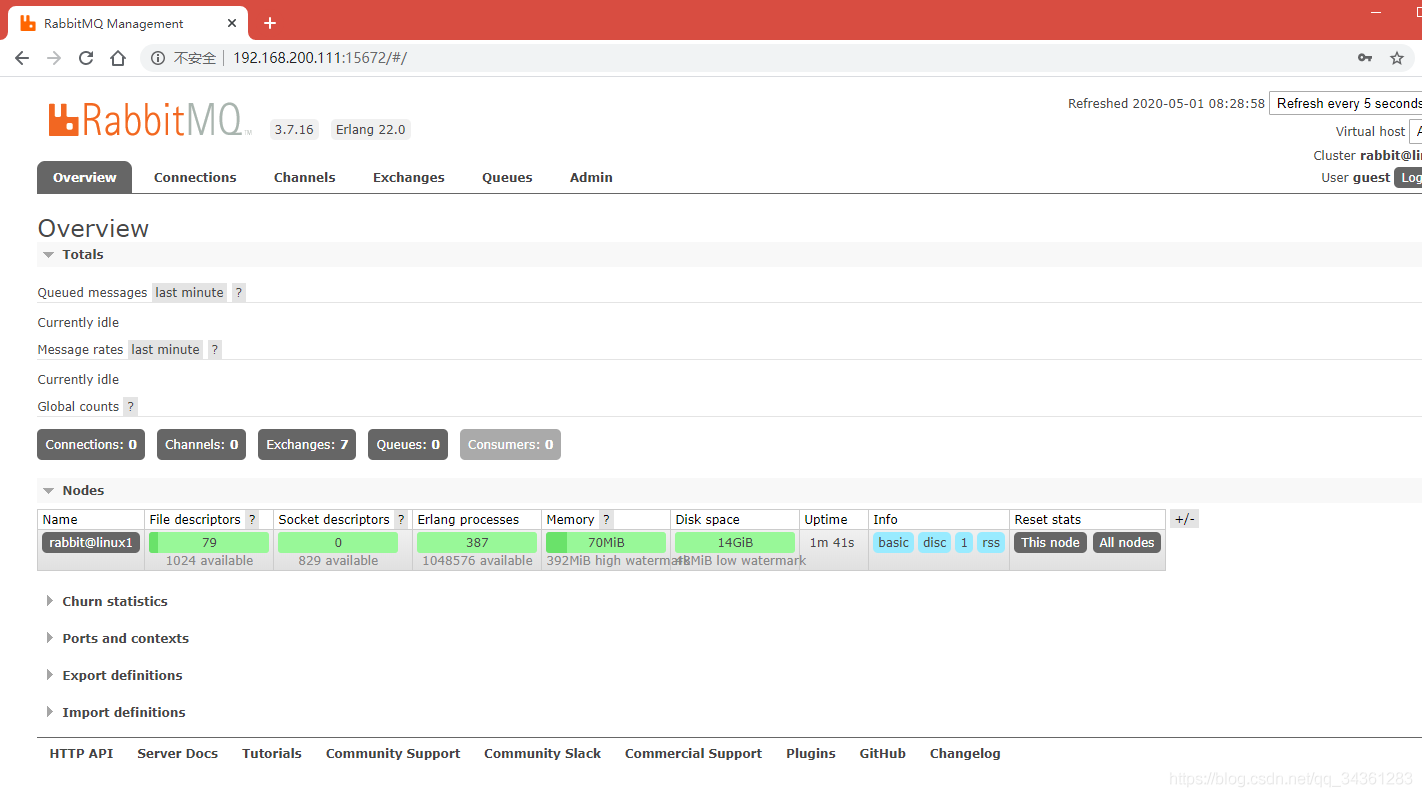Screen dimensions: 1422x797
Task: Open the Virtual host dropdown
Action: point(1415,131)
